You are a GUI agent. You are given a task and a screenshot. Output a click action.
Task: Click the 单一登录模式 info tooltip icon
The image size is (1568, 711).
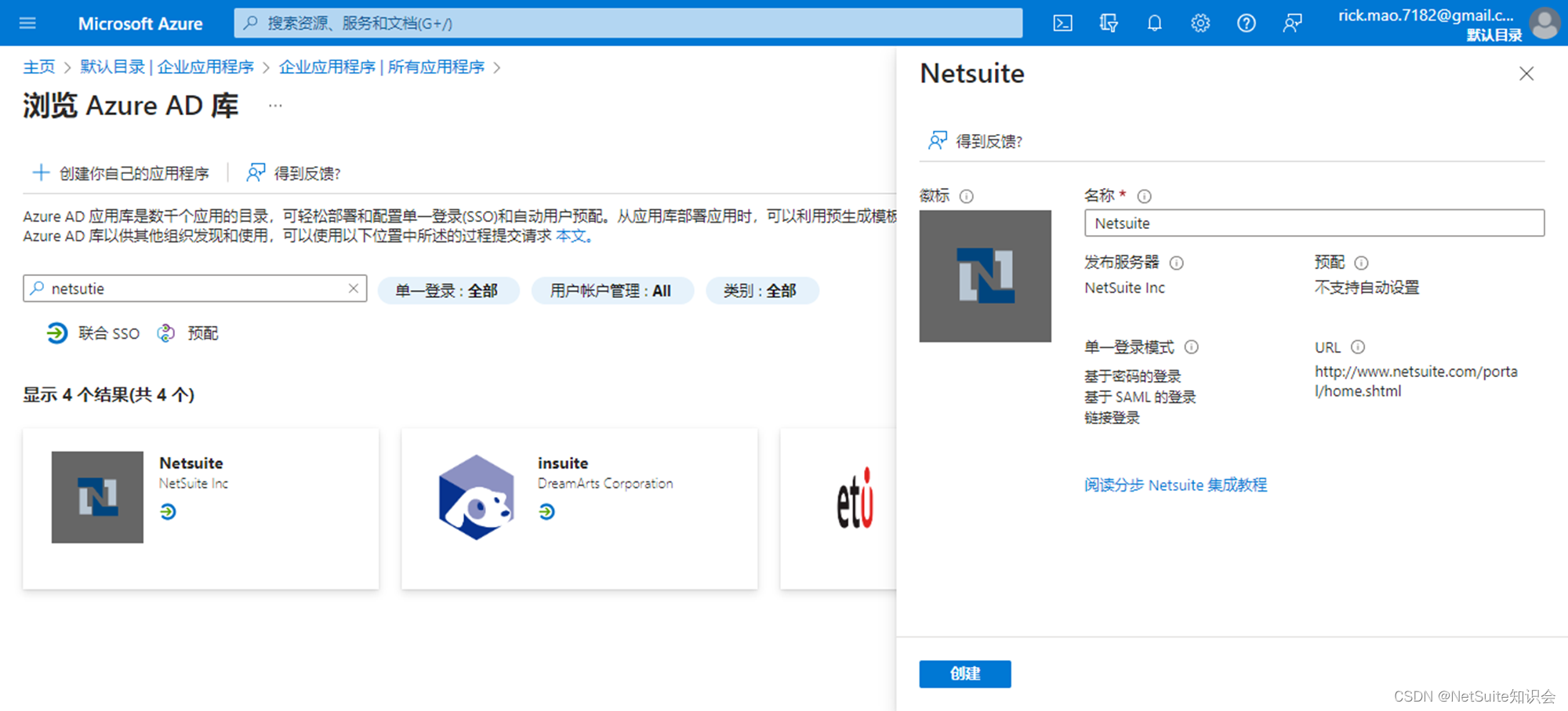tap(1191, 346)
